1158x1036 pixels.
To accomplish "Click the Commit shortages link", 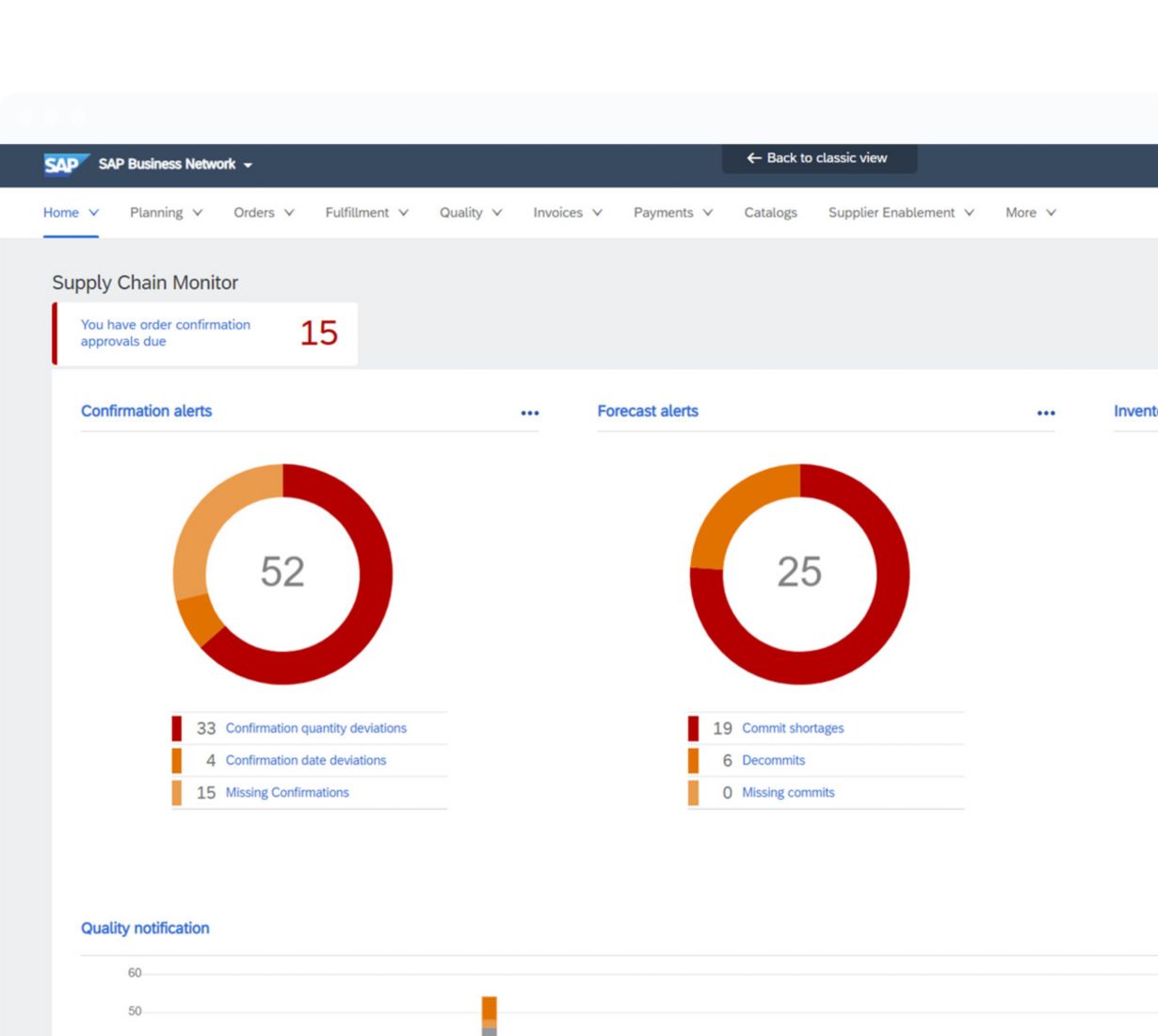I will 793,728.
